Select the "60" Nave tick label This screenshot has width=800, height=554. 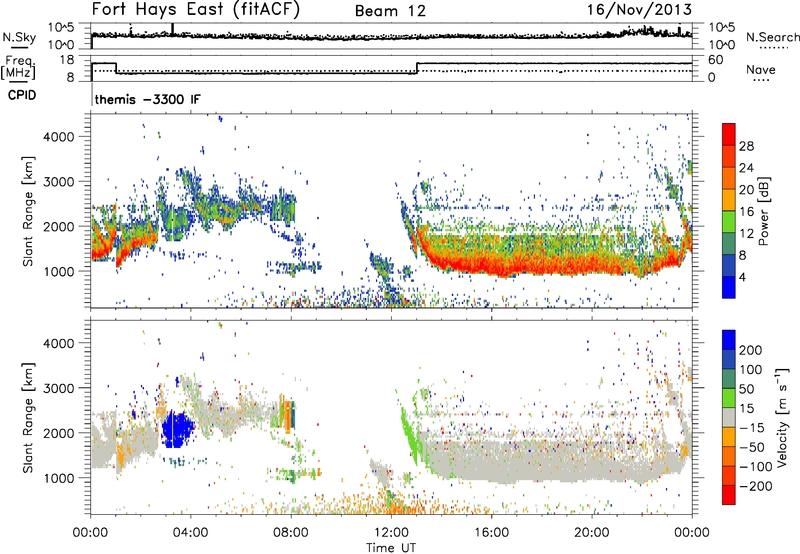[715, 60]
